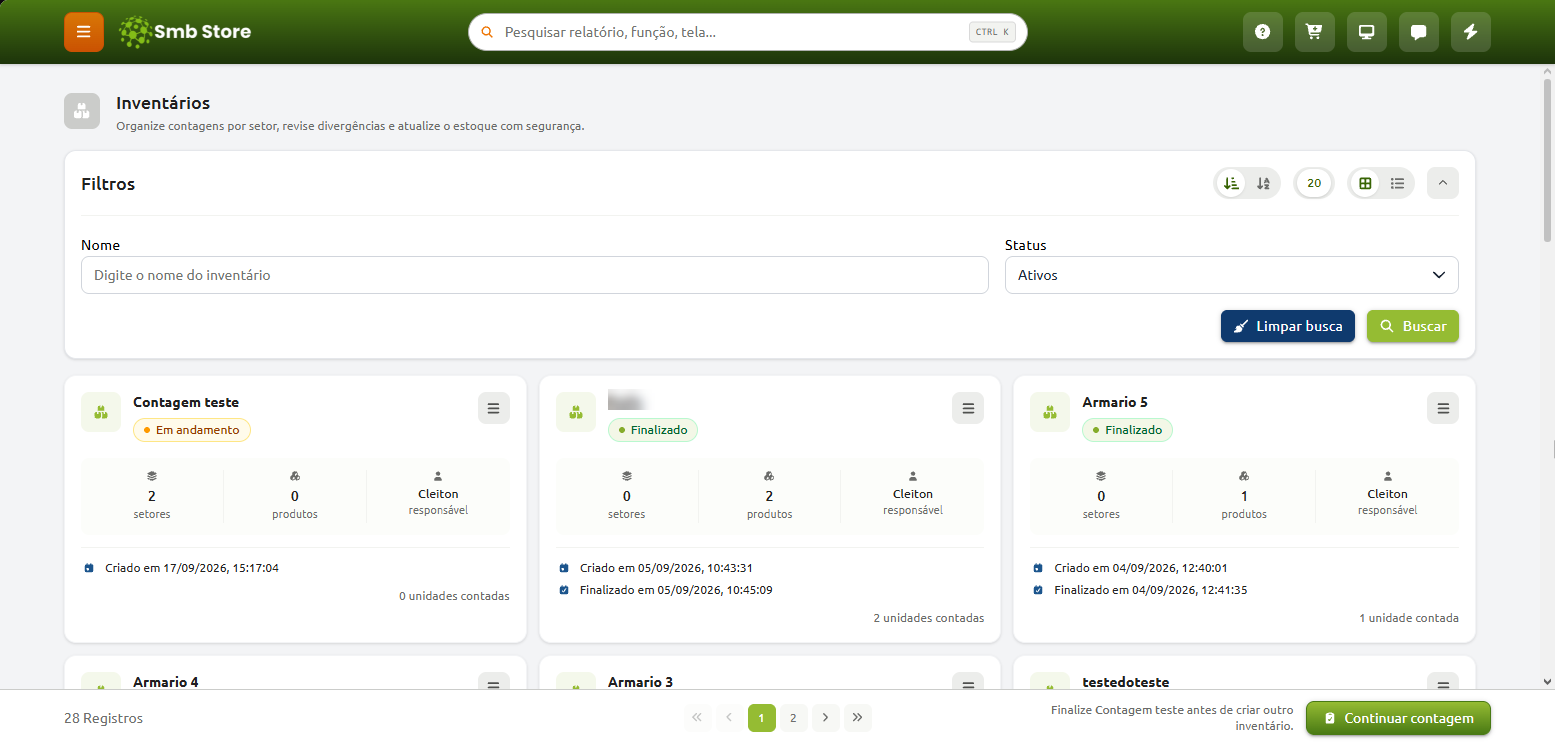Go to the last page arrow
This screenshot has width=1555, height=745.
[858, 718]
